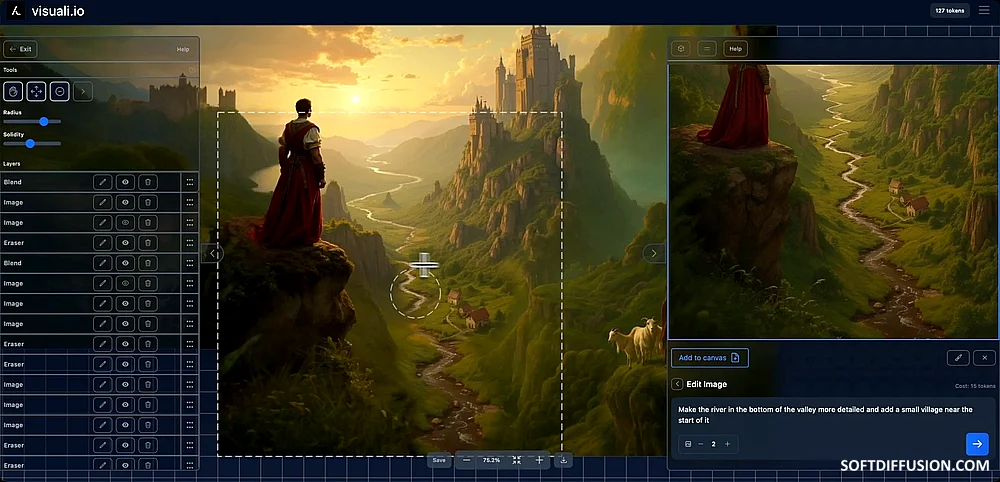Zoom in with the canvas plus button
Viewport: 1000px width, 482px height.
pyautogui.click(x=540, y=460)
